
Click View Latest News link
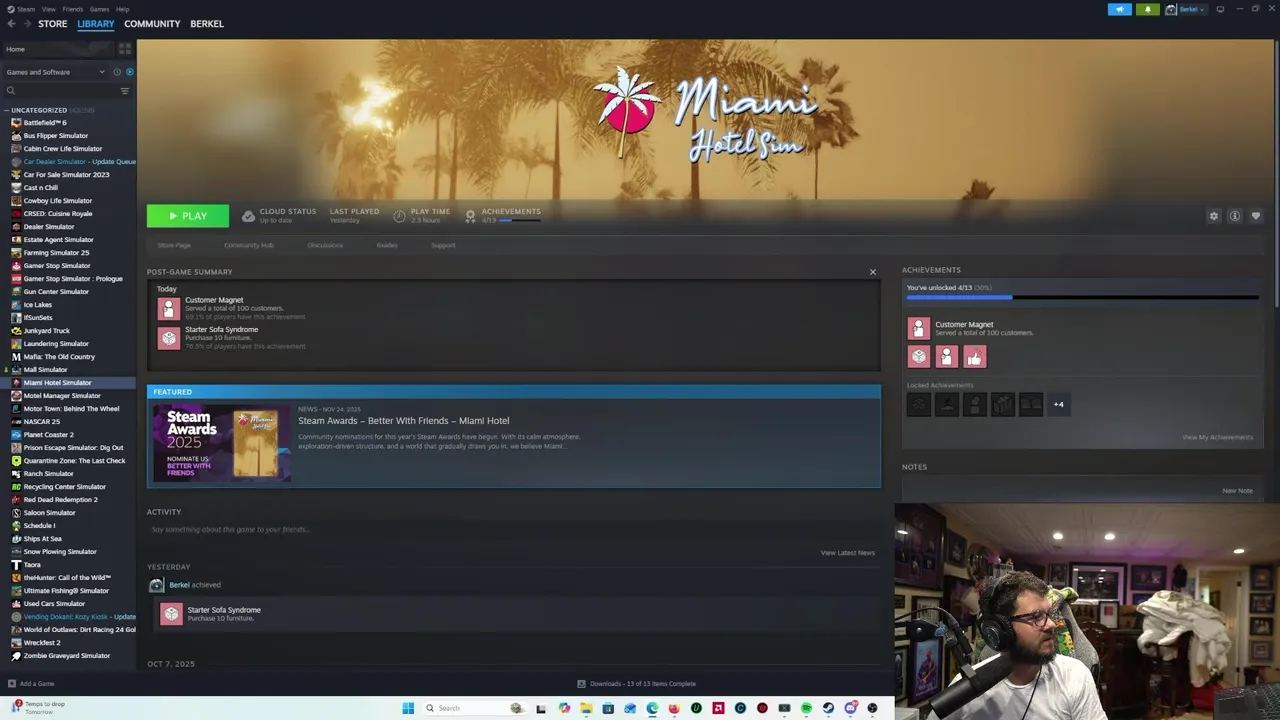point(848,553)
